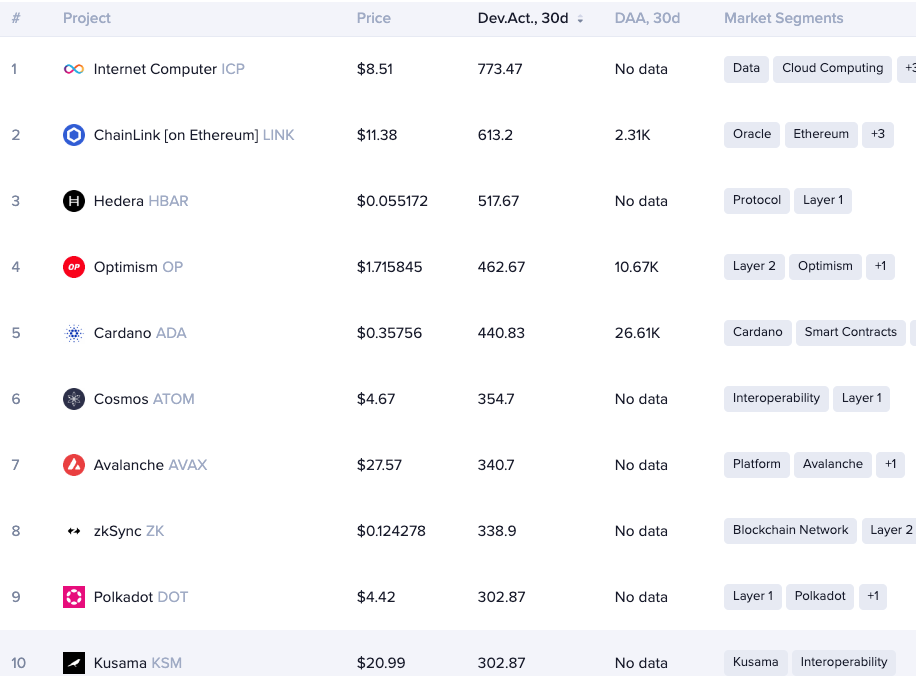This screenshot has width=916, height=676.
Task: Click zkSync's Layer 2 tag
Action: (x=890, y=531)
